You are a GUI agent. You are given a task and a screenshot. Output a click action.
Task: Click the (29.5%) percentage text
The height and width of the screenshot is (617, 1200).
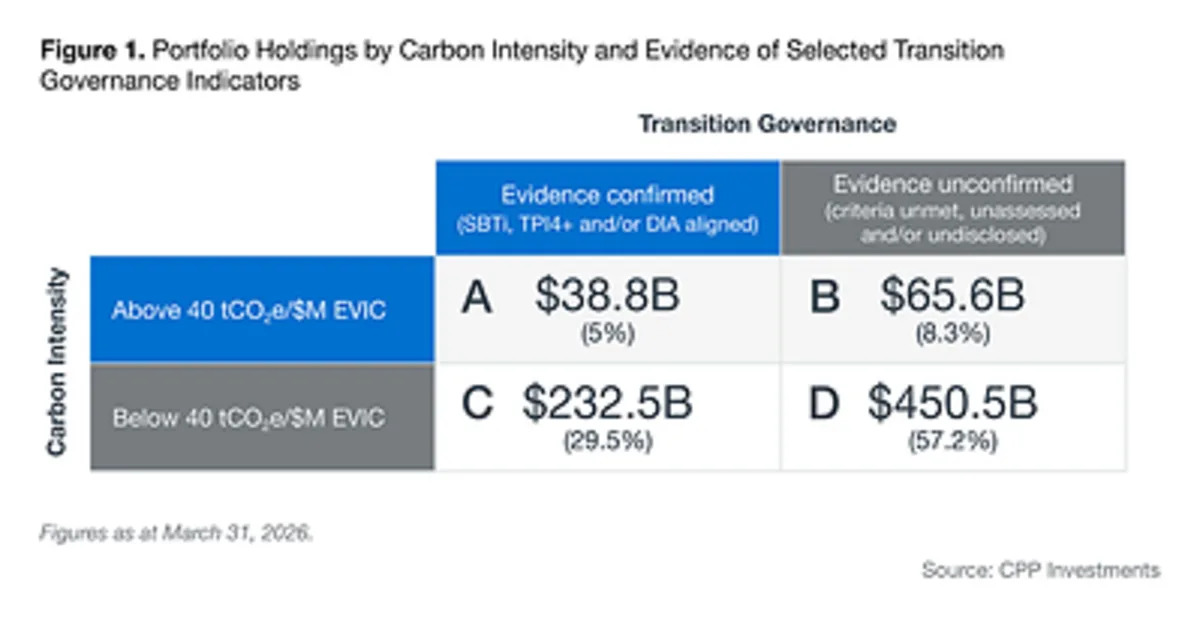tap(608, 441)
